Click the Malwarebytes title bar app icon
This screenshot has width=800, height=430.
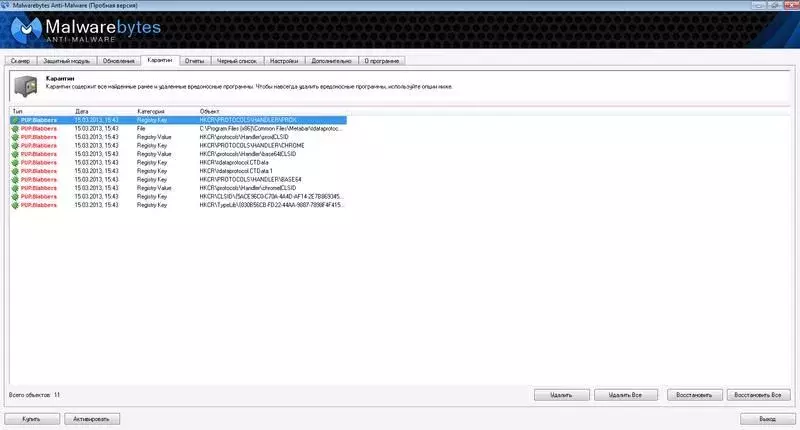5,5
